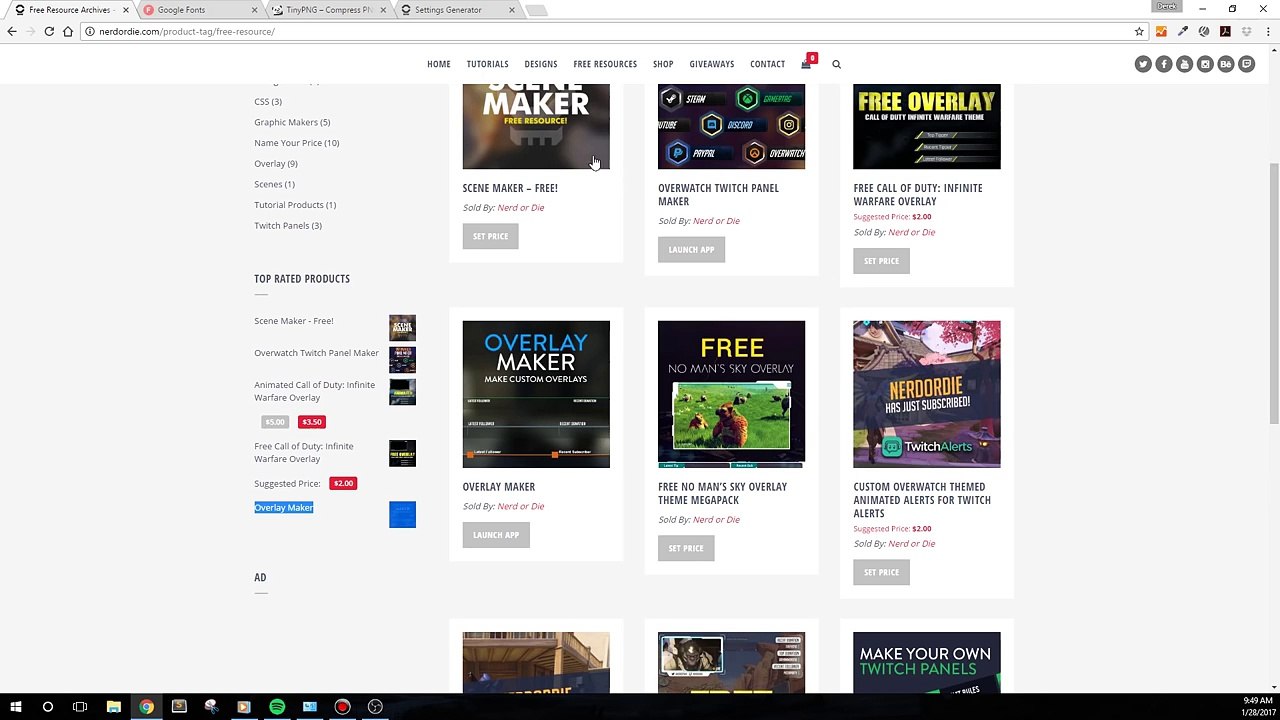Open the Name Your Price (10) category
Screen dimensions: 1280x720
[x=296, y=143]
